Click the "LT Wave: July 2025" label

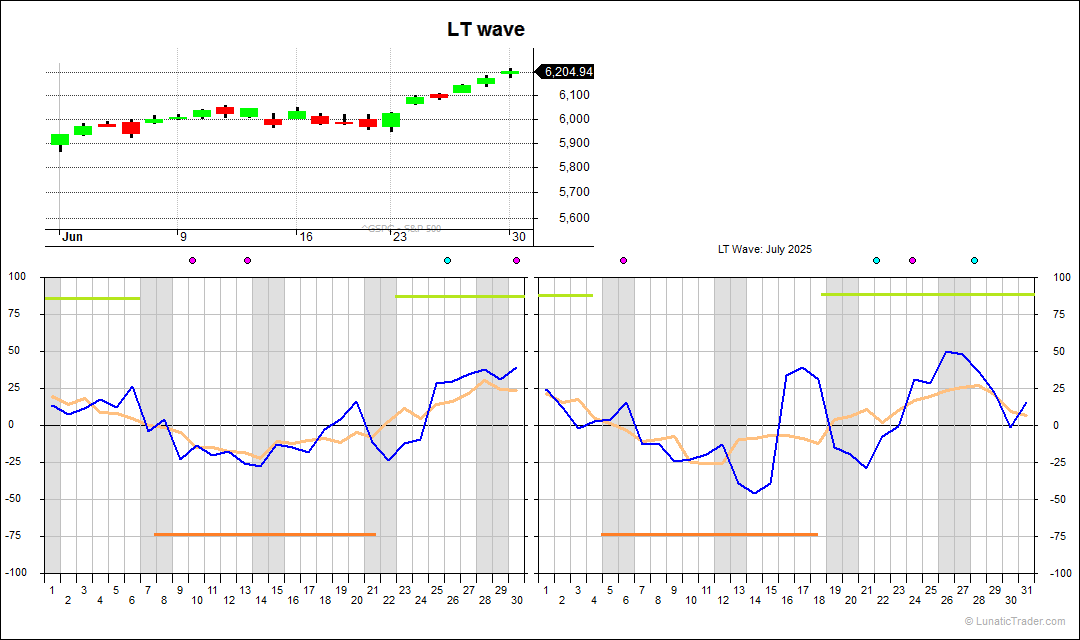point(764,249)
